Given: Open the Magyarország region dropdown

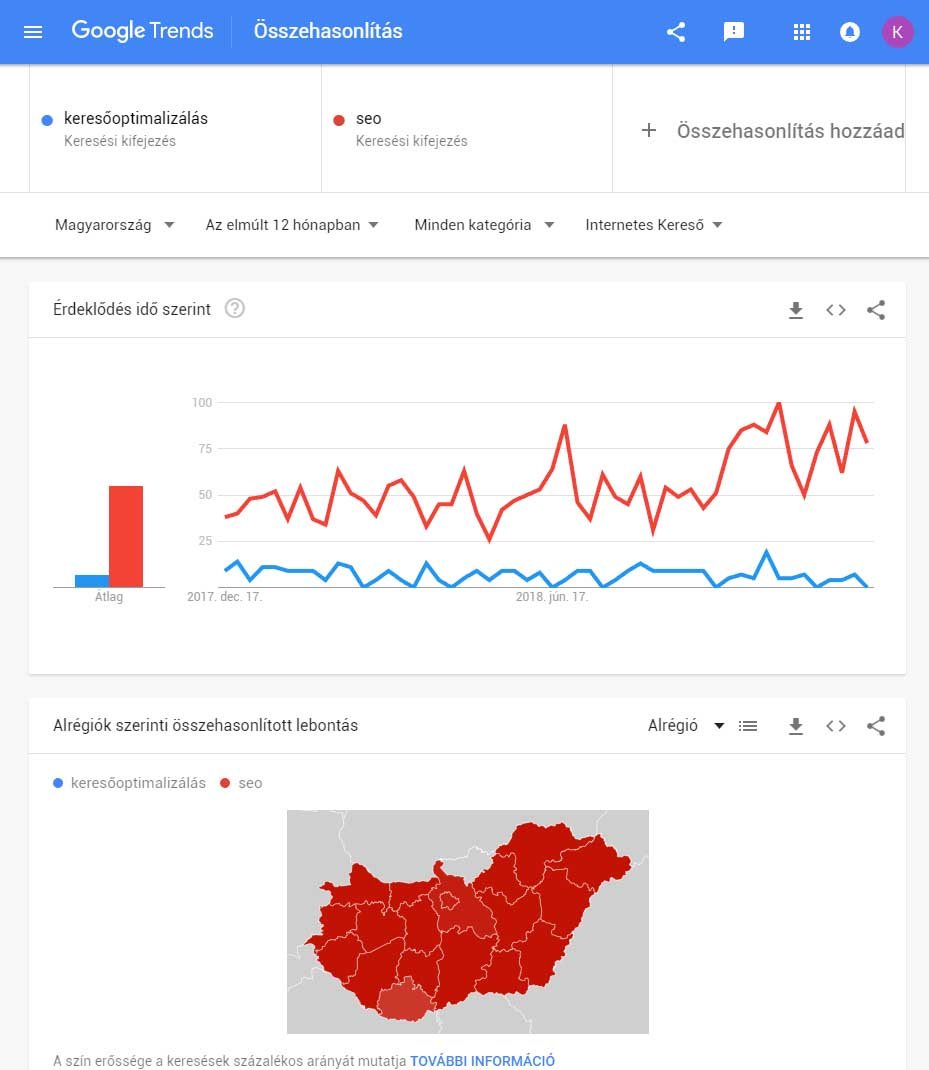Looking at the screenshot, I should 113,225.
